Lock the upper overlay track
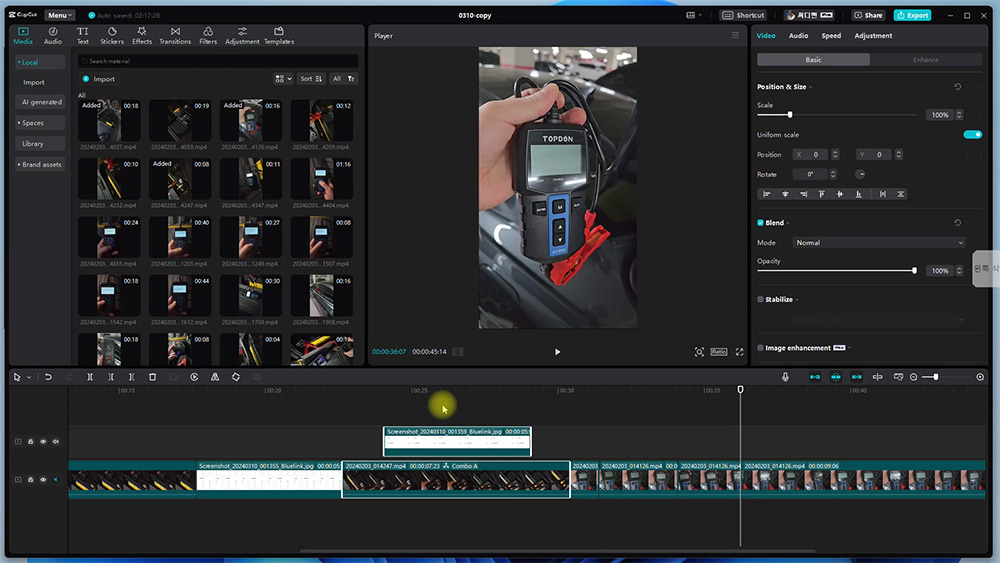Image resolution: width=1000 pixels, height=563 pixels. [x=30, y=441]
